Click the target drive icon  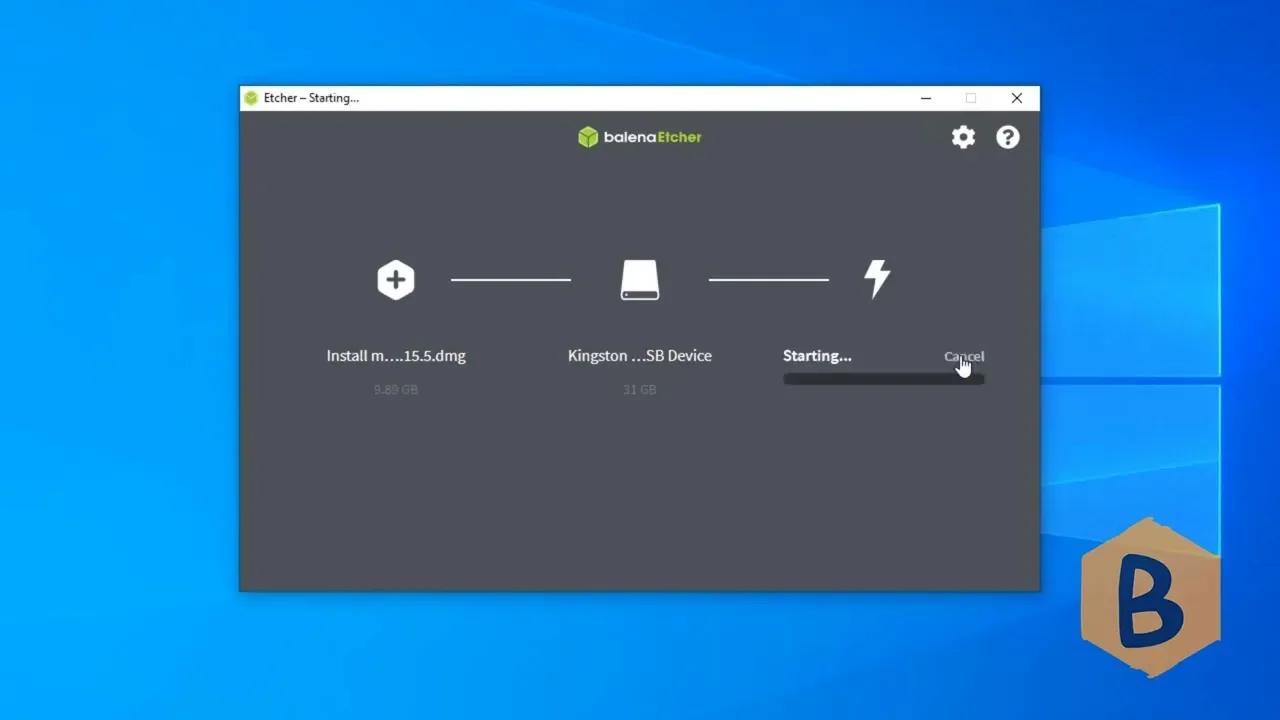click(x=640, y=280)
